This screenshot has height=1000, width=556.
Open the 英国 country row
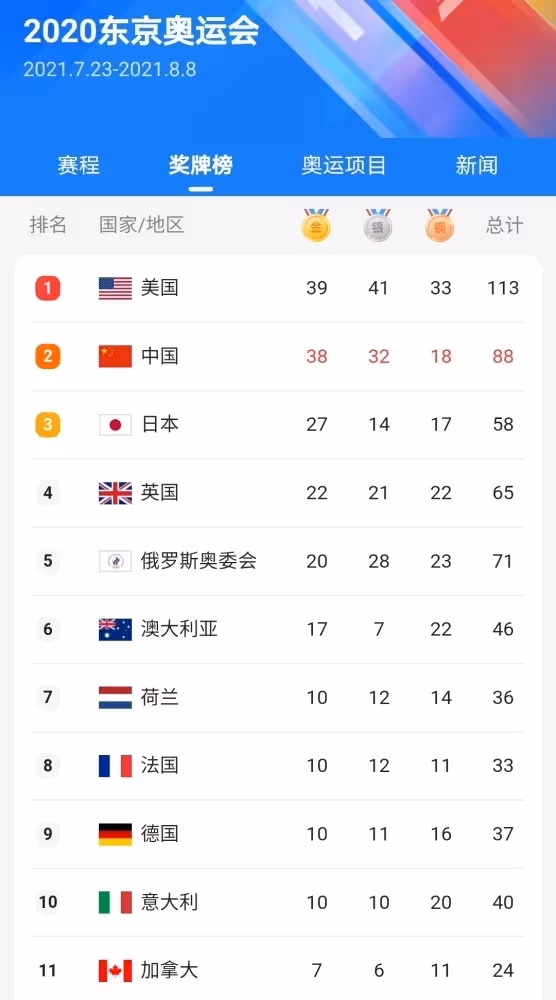[278, 493]
